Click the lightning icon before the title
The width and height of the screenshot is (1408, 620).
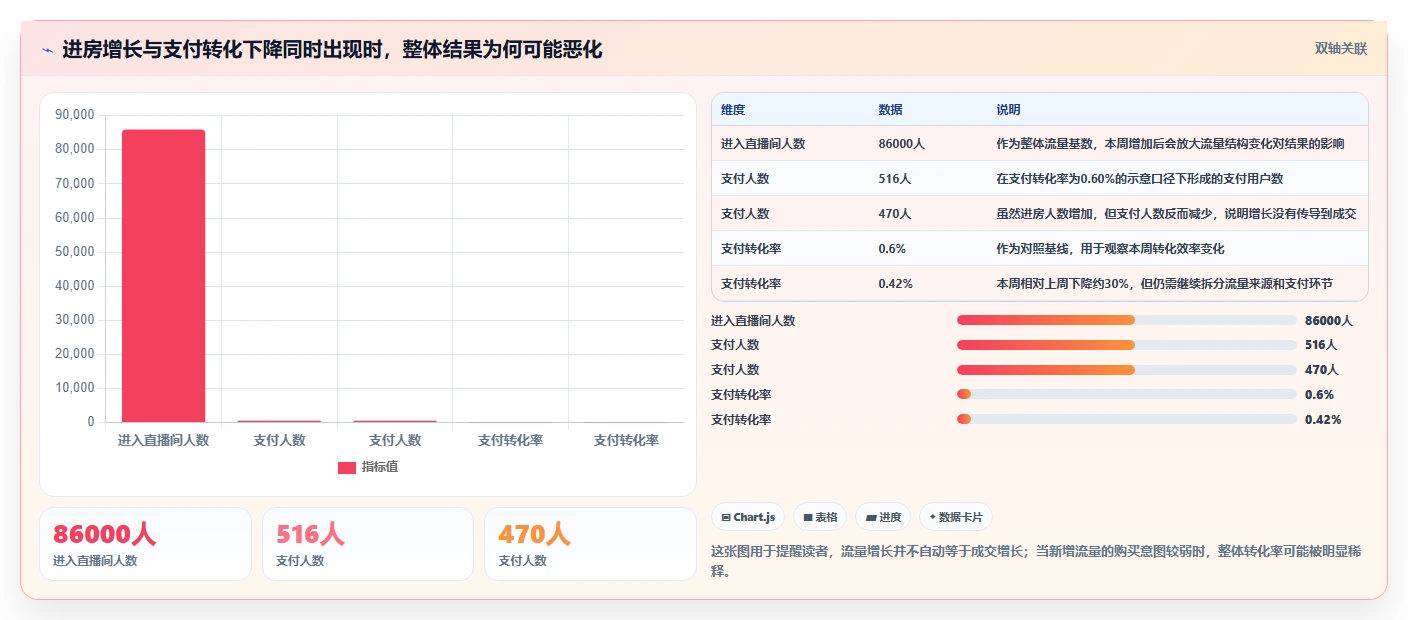tap(47, 50)
